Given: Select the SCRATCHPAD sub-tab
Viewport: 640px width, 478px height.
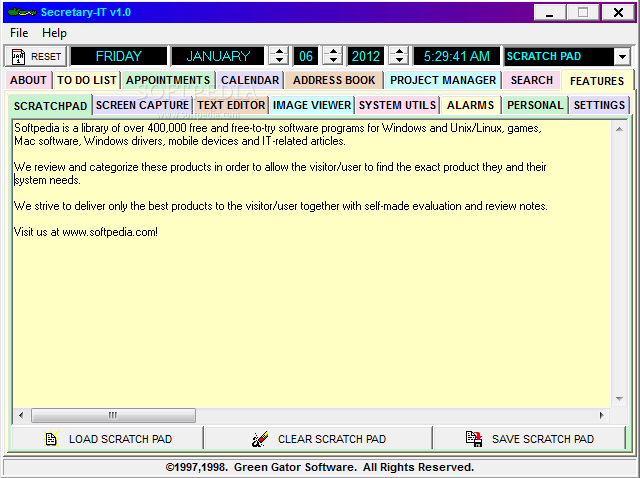Looking at the screenshot, I should [50, 106].
